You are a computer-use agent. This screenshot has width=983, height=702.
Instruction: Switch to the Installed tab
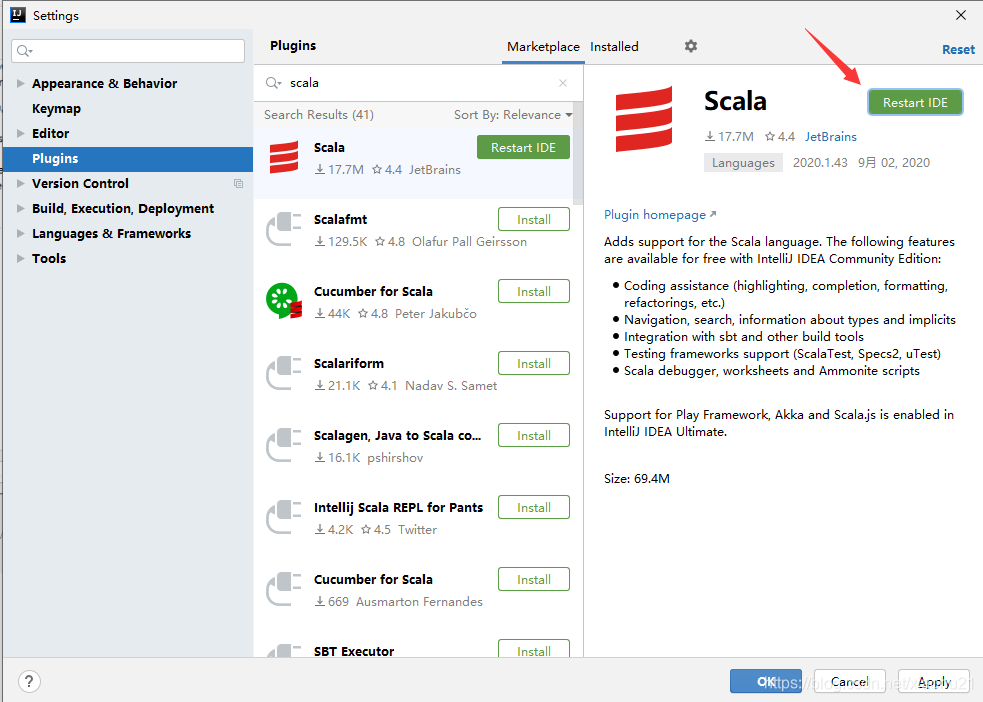tap(614, 47)
